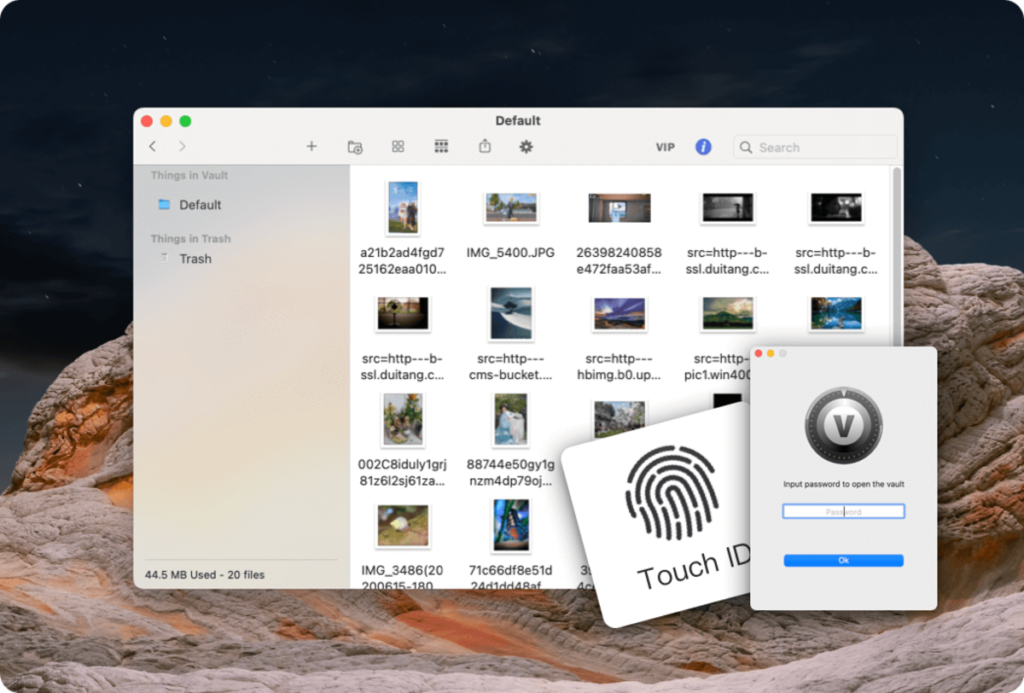
Task: Select thumbnail 71c66df8e51d image
Action: (511, 525)
